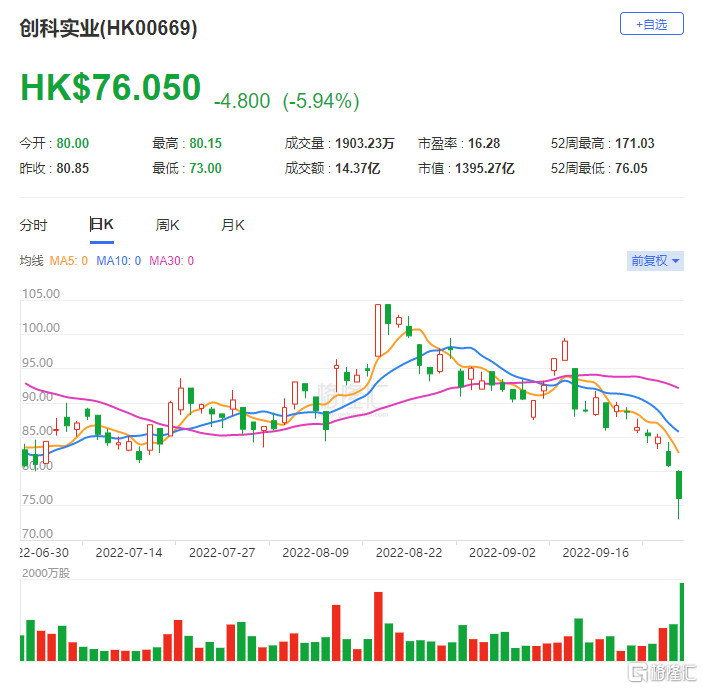Click the 105.00 price axis label

click(41, 294)
